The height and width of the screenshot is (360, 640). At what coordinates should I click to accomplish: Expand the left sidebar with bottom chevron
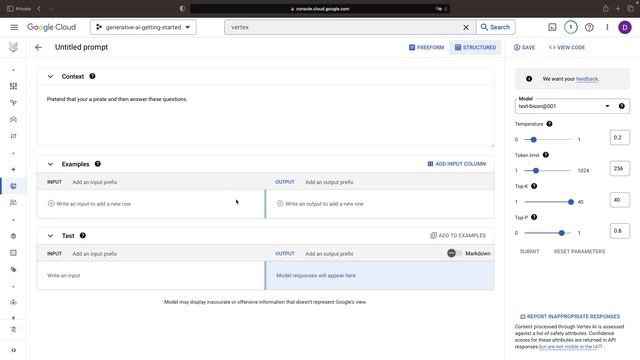point(13,350)
